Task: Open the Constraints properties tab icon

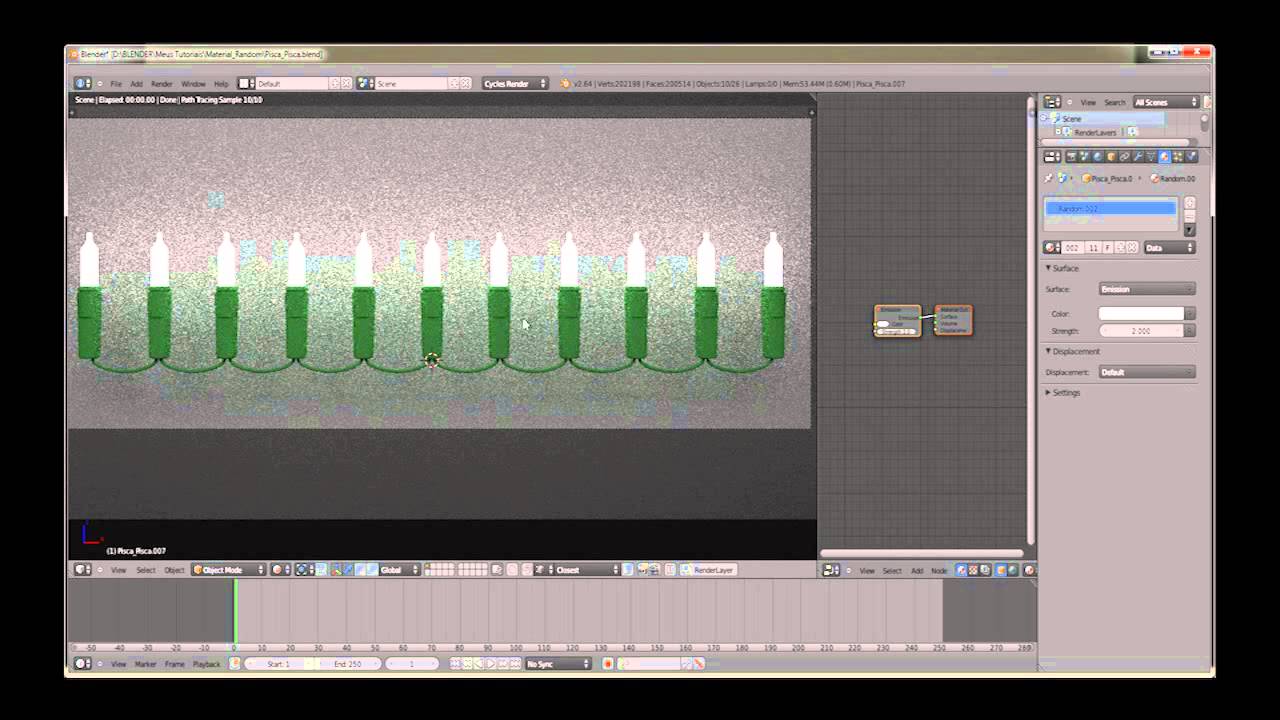Action: 1124,156
